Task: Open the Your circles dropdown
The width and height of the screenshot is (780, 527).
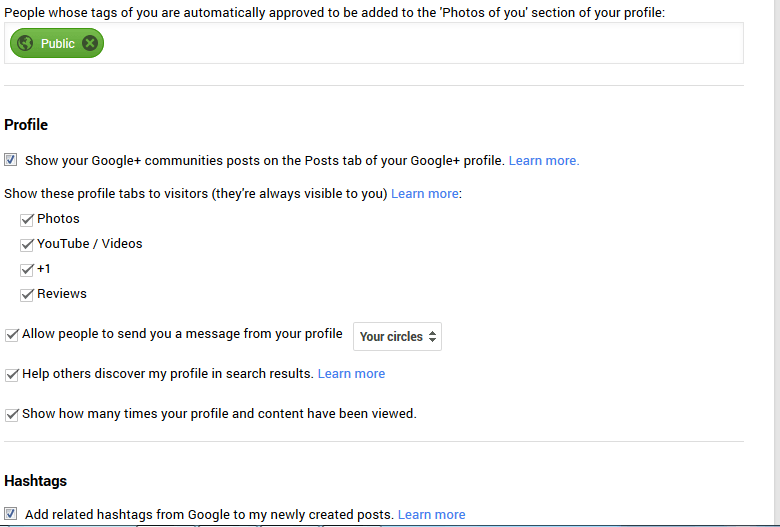Action: (397, 336)
